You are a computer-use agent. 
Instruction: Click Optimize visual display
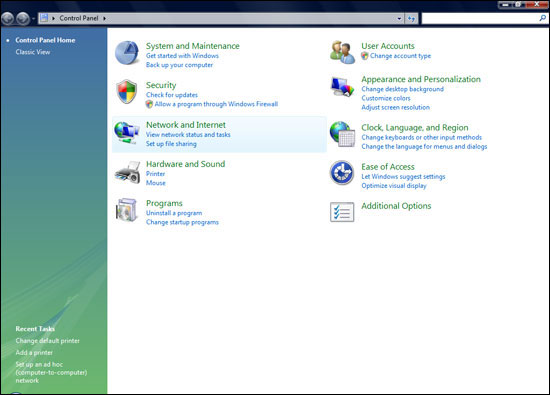tap(394, 186)
